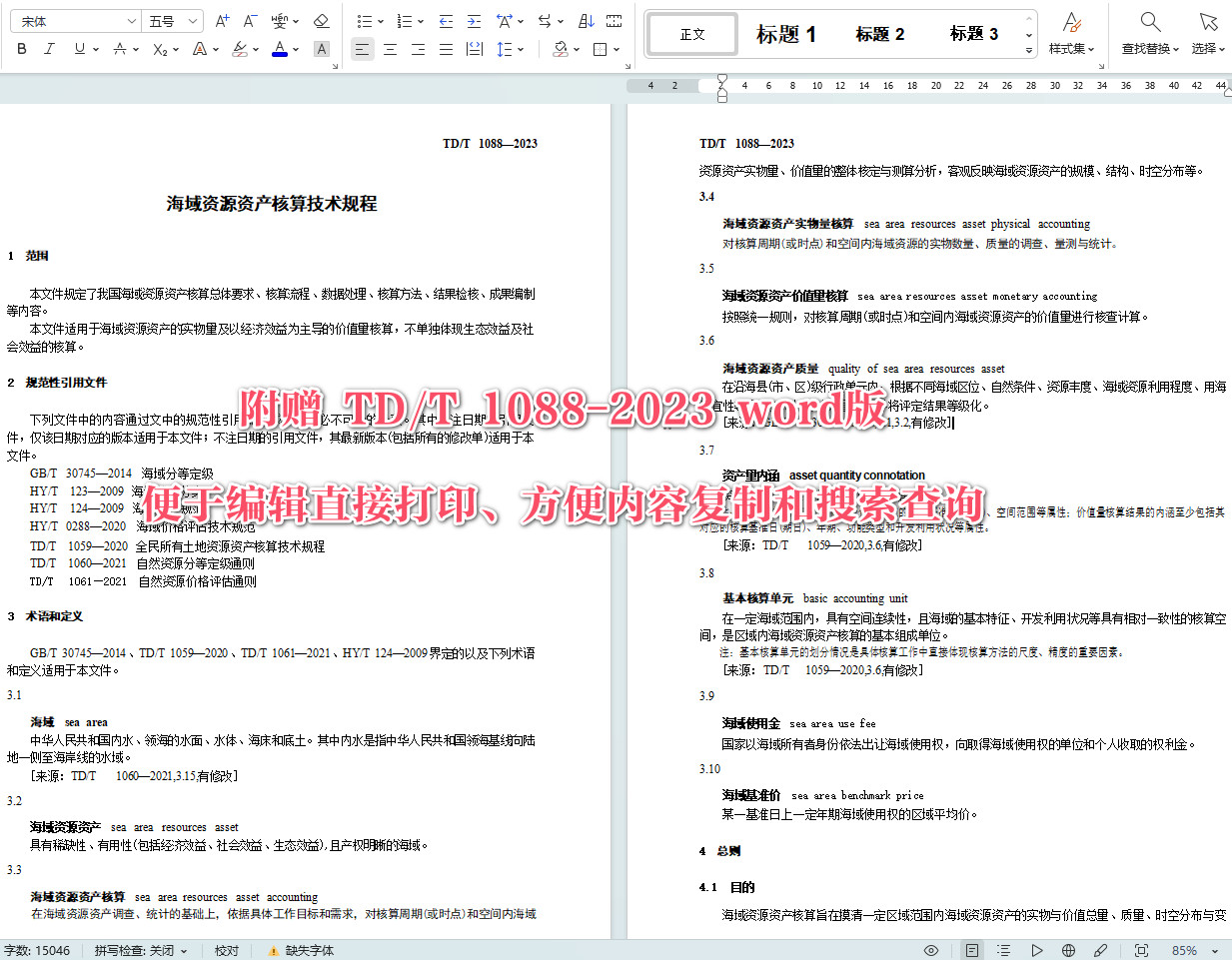The height and width of the screenshot is (960, 1232).
Task: Toggle bold formatting
Action: 21,48
